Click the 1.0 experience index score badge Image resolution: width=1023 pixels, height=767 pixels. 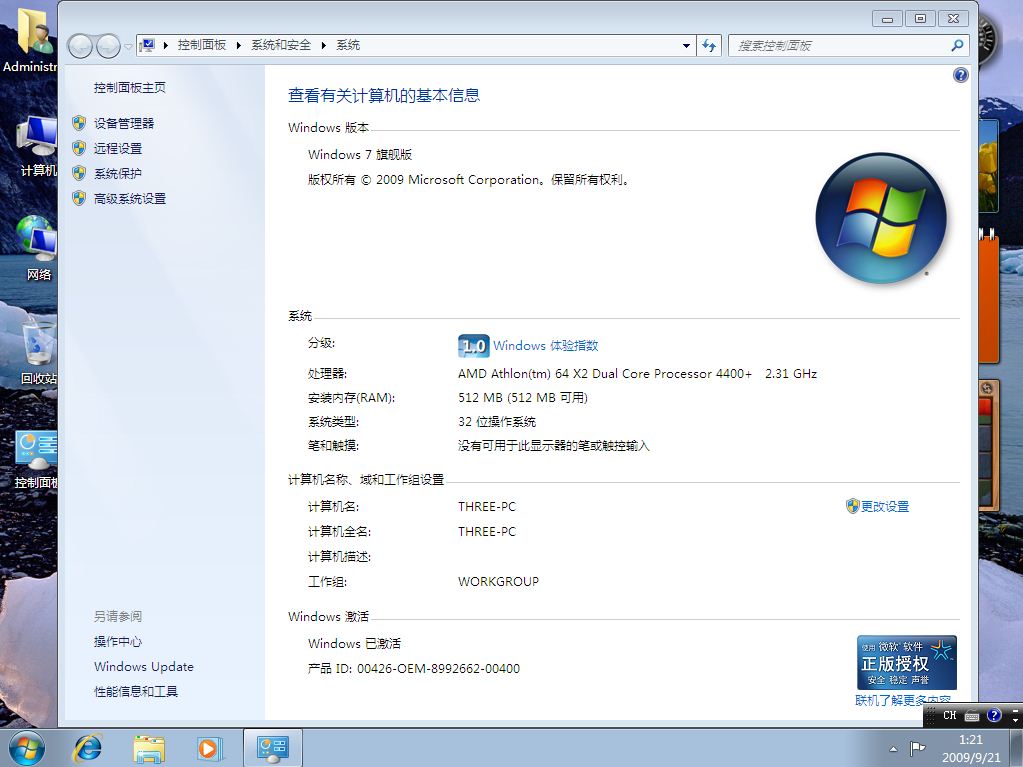point(474,346)
